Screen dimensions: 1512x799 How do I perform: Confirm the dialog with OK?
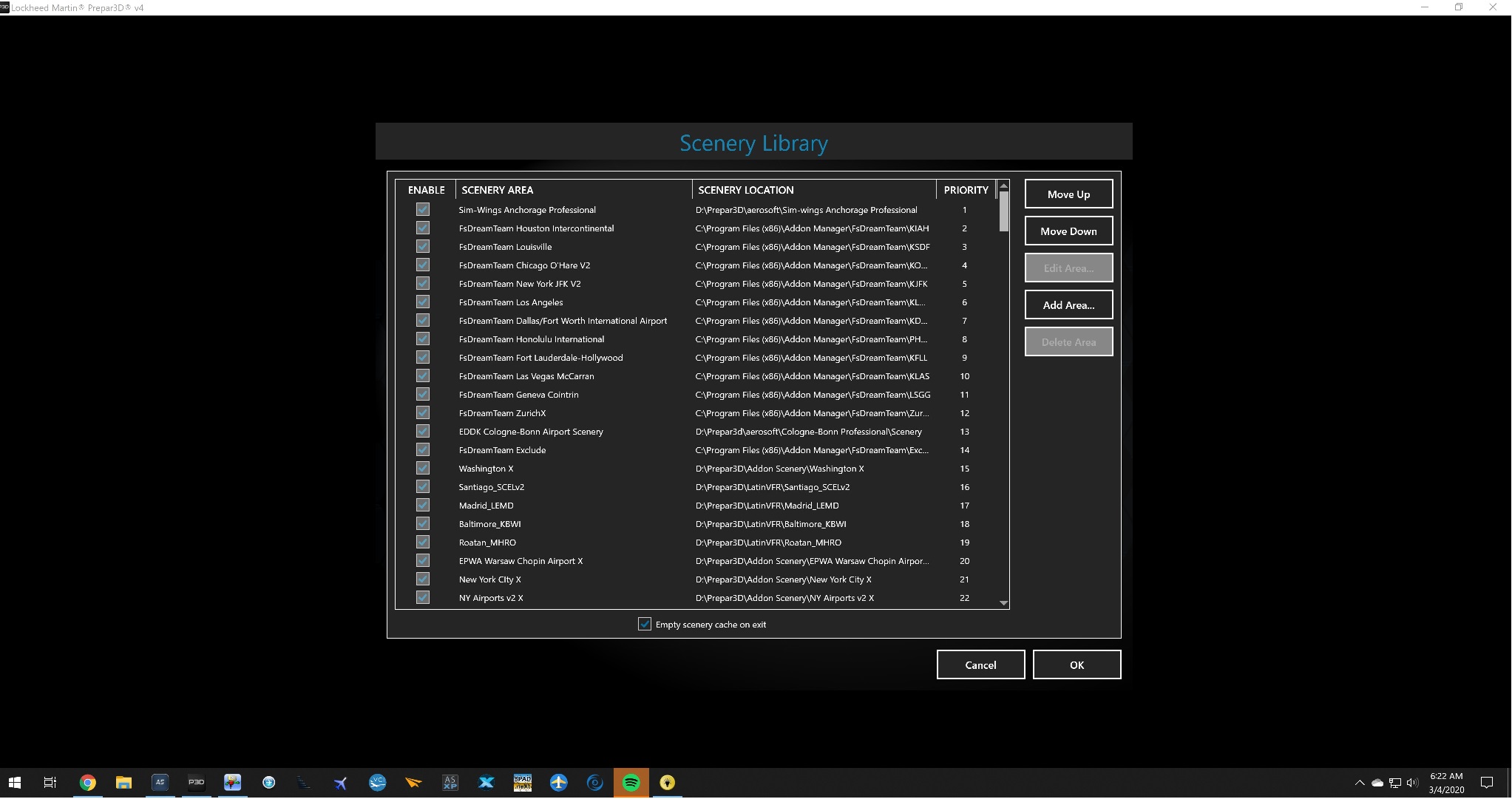(x=1077, y=665)
